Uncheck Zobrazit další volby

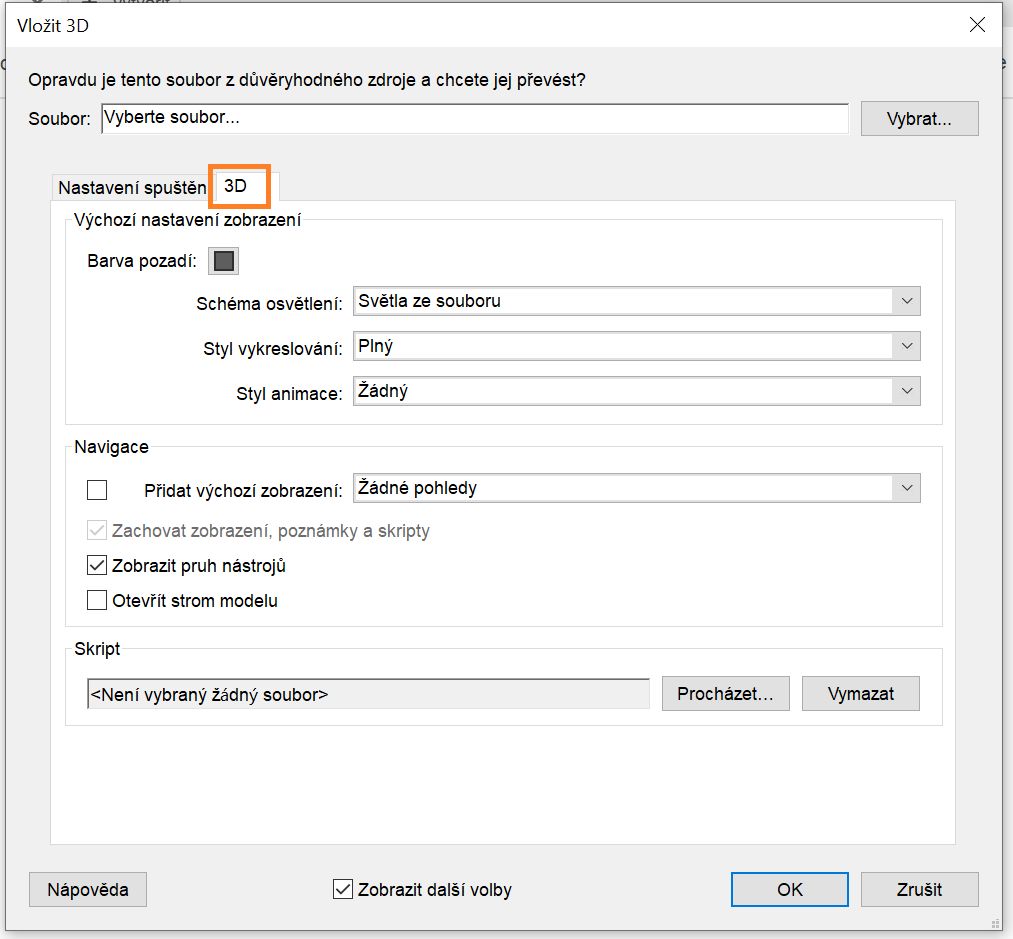pos(344,888)
